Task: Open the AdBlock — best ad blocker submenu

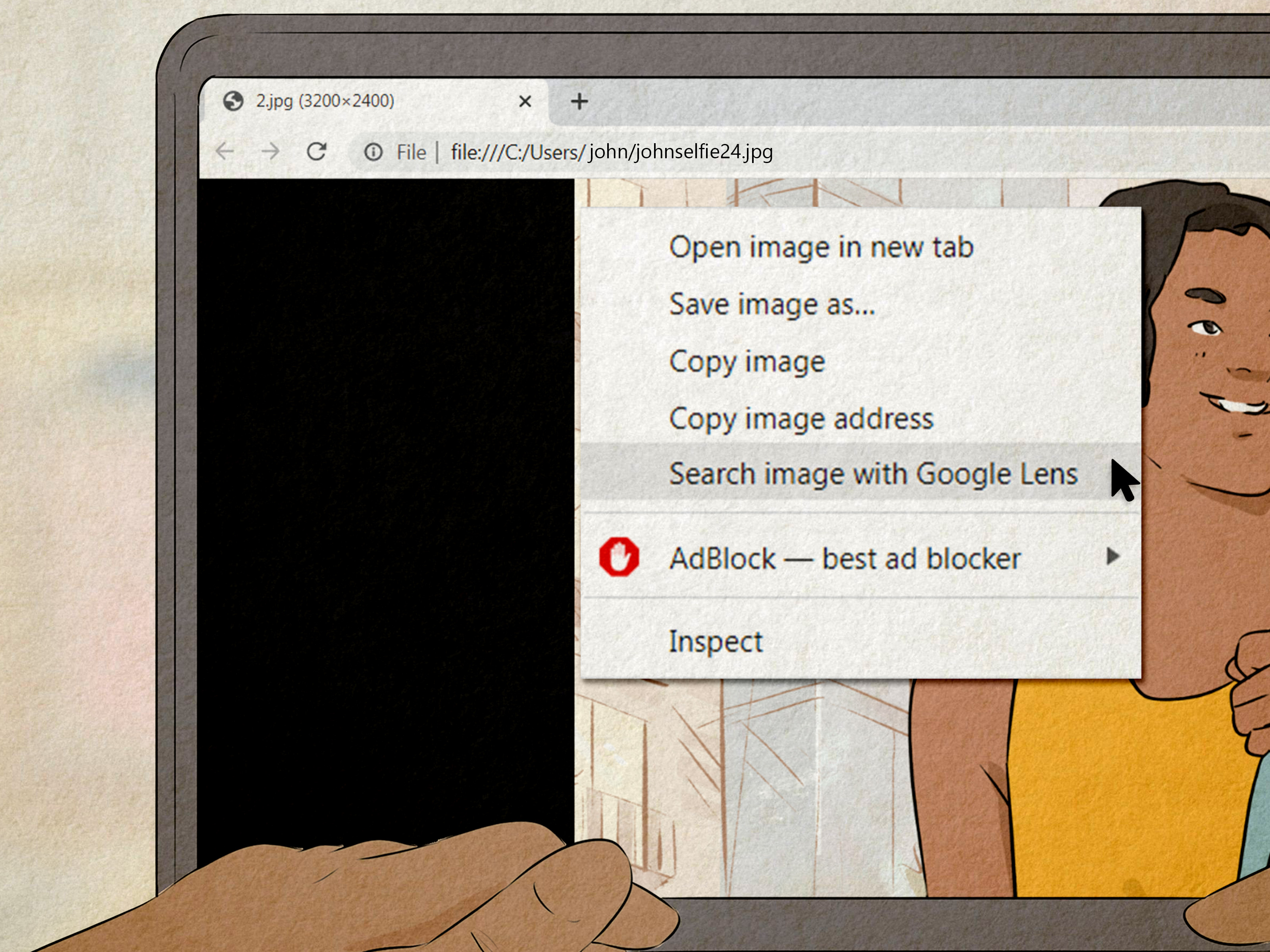Action: point(846,558)
